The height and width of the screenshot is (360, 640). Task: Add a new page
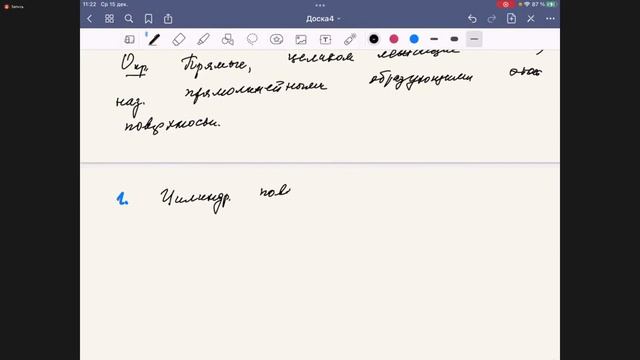tap(511, 18)
